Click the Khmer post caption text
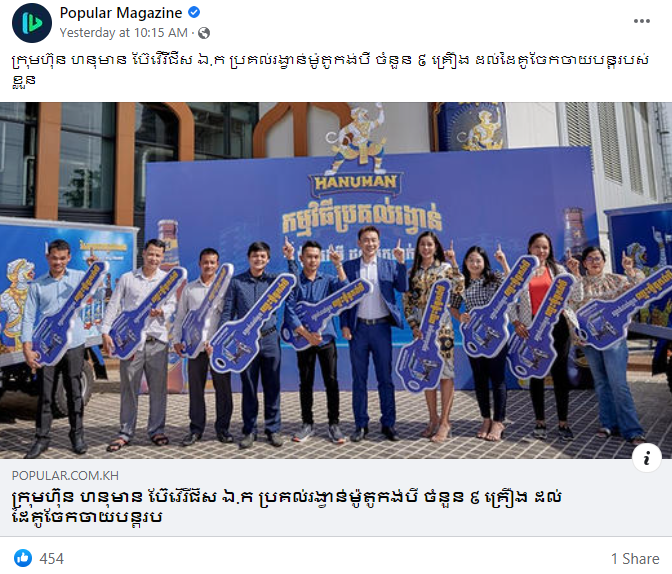 [x=330, y=69]
